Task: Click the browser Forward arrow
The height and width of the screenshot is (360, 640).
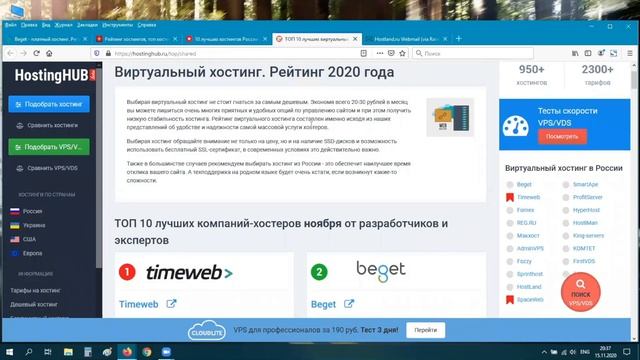Action: 23,53
